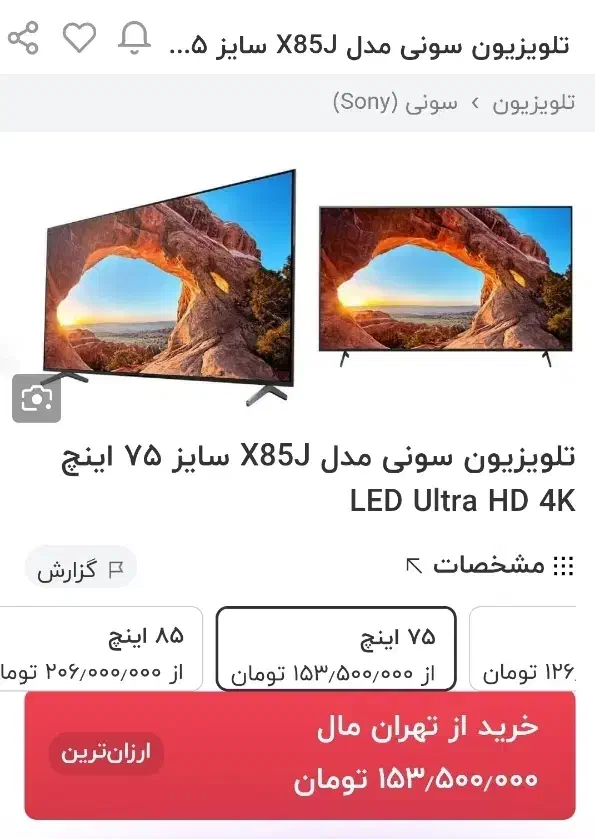Open مشخصات specifications link

pyautogui.click(x=488, y=565)
